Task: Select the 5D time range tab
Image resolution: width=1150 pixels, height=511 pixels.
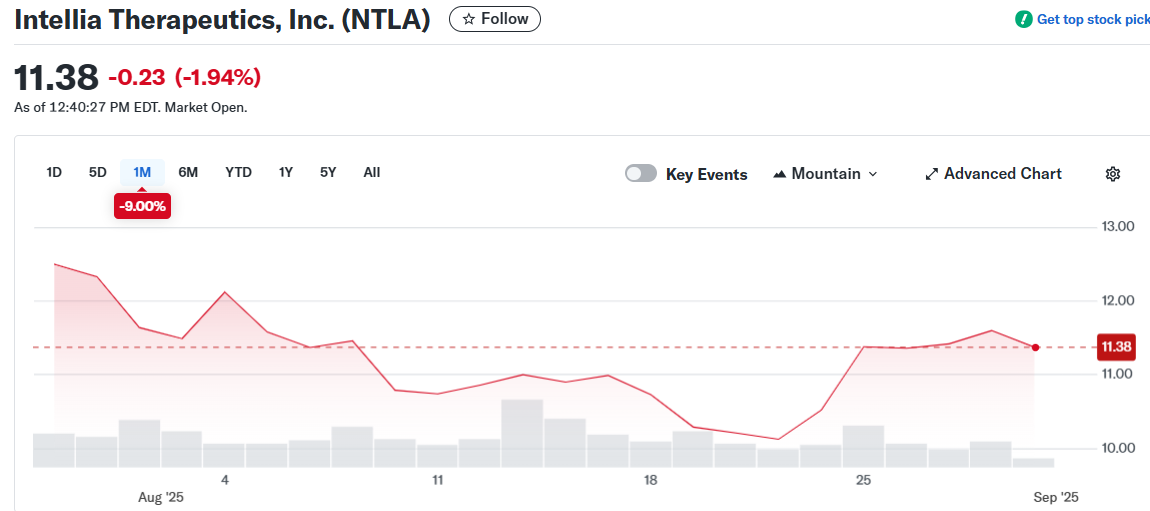Action: (x=98, y=172)
